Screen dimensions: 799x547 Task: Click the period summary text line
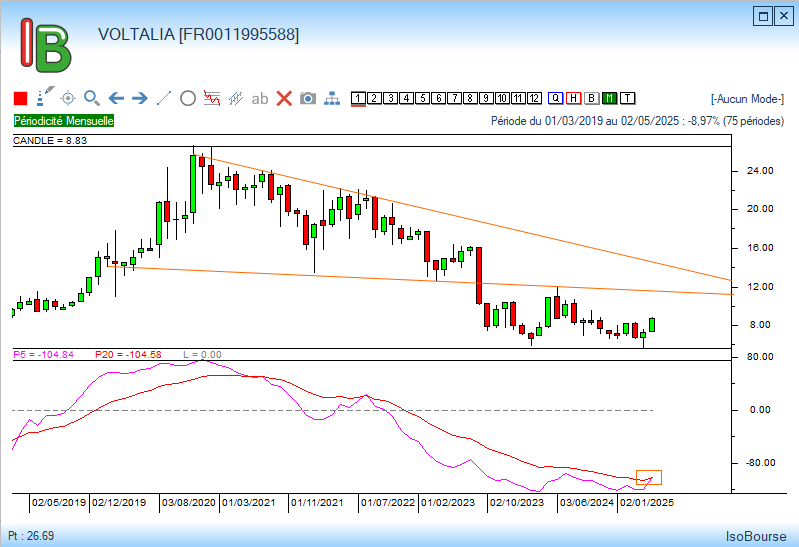pos(637,121)
